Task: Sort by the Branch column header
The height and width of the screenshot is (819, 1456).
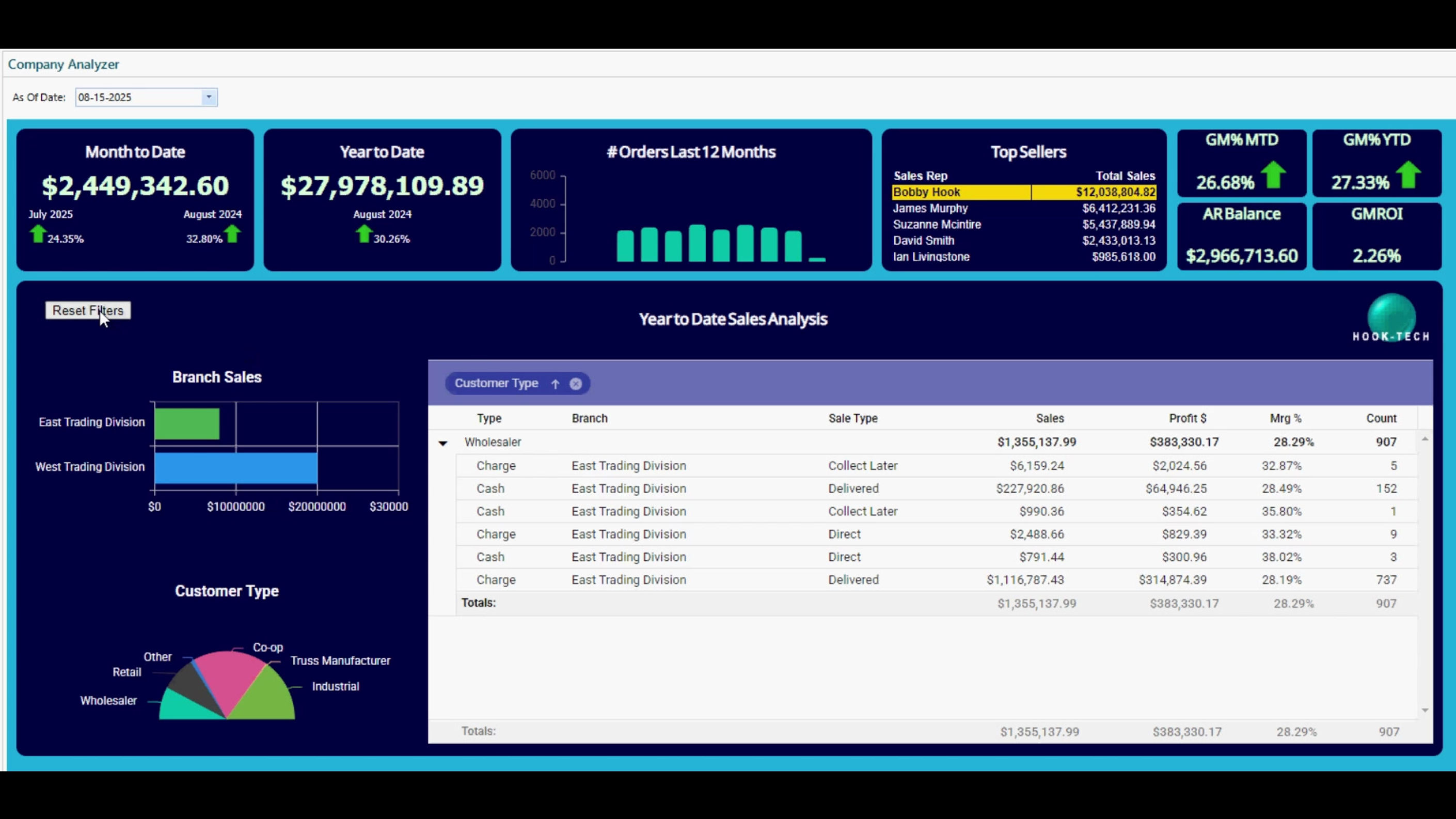Action: pos(590,418)
